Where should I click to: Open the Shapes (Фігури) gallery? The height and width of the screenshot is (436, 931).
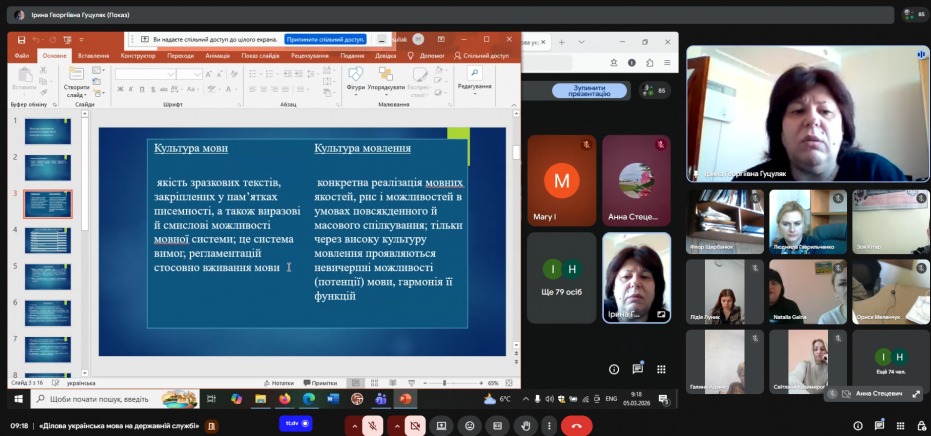[x=355, y=80]
